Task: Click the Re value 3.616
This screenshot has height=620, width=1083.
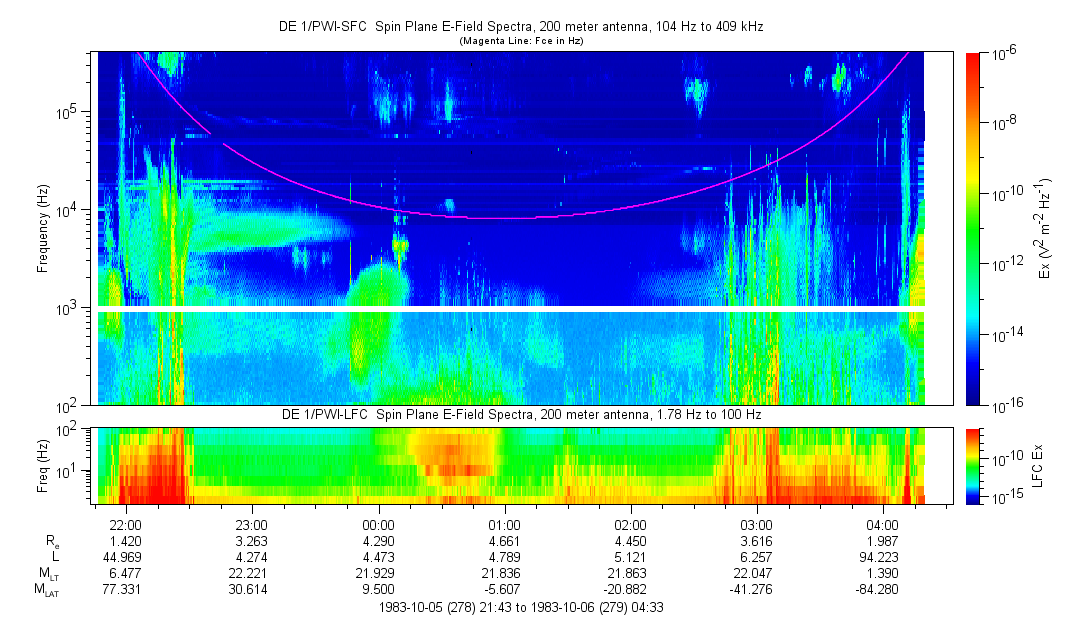Action: pos(756,541)
